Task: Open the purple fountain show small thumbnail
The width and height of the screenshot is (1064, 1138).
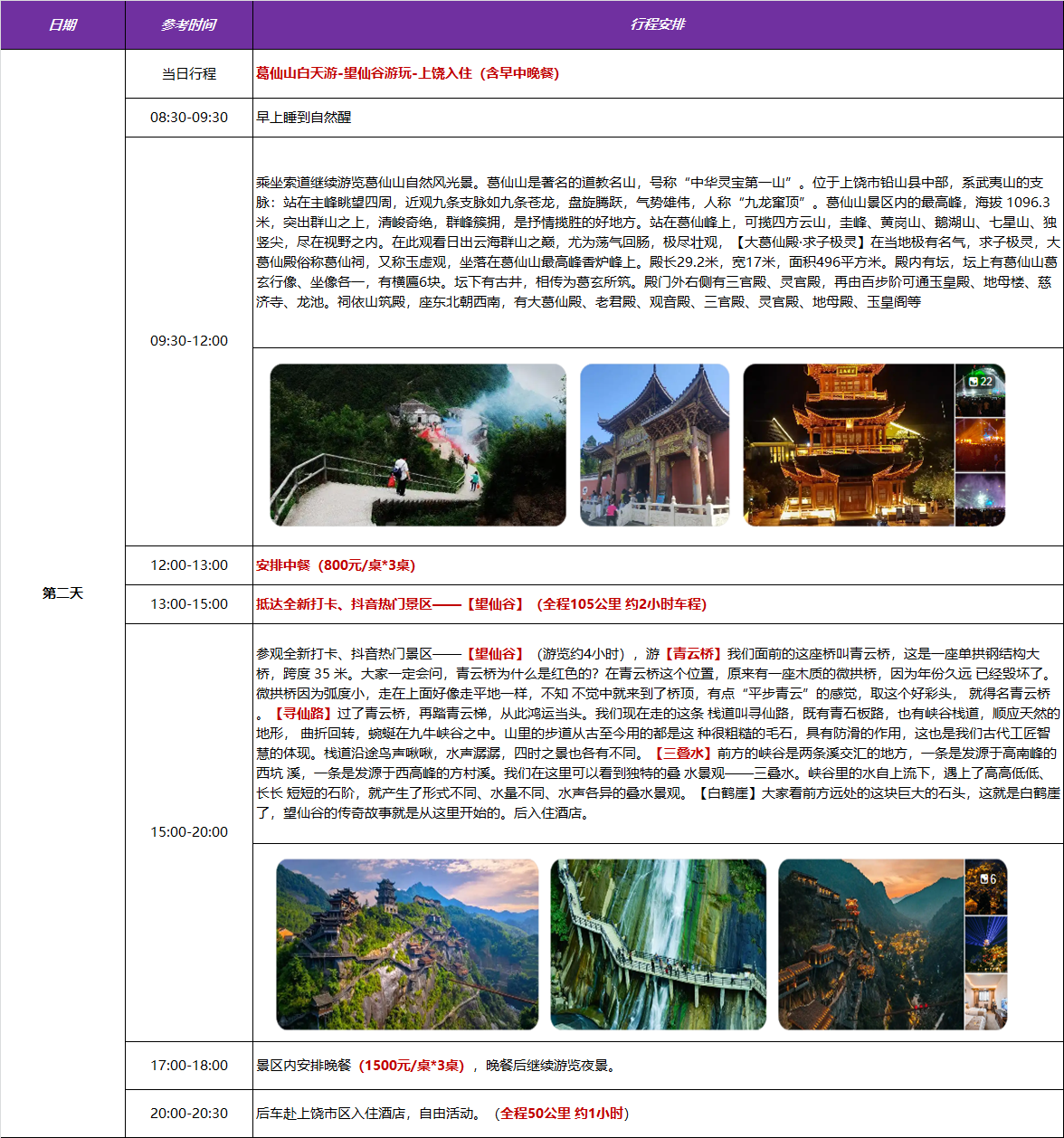Action: click(x=980, y=498)
